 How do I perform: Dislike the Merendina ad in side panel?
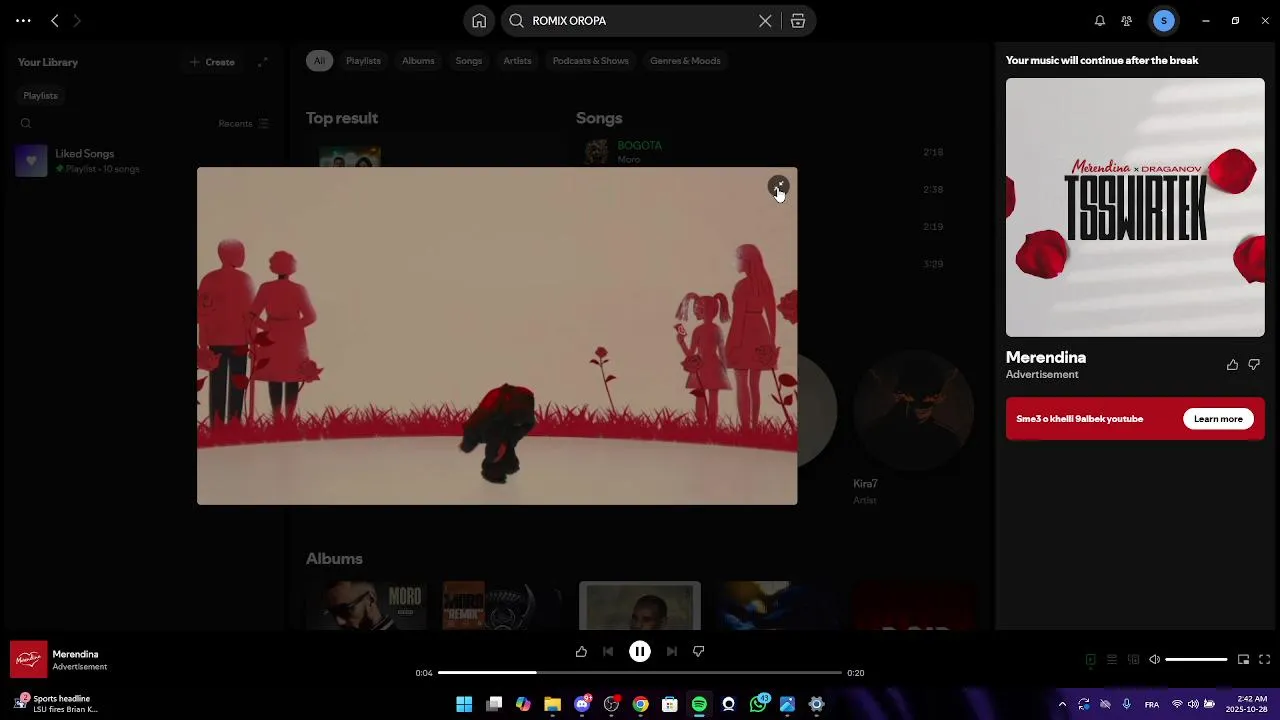click(x=1254, y=365)
